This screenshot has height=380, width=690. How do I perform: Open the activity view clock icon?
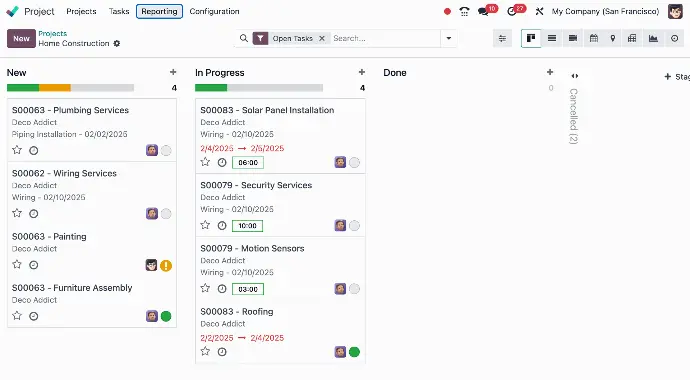tap(674, 38)
